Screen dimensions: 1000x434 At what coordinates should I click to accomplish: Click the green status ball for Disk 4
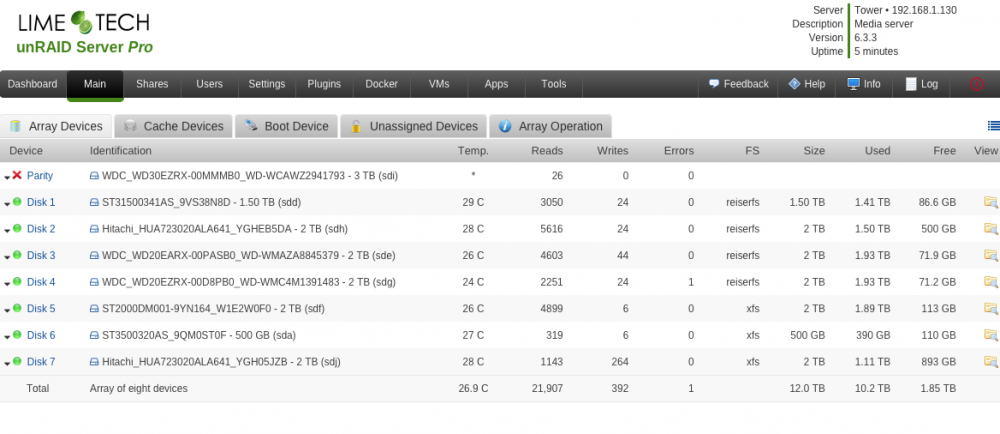[17, 281]
